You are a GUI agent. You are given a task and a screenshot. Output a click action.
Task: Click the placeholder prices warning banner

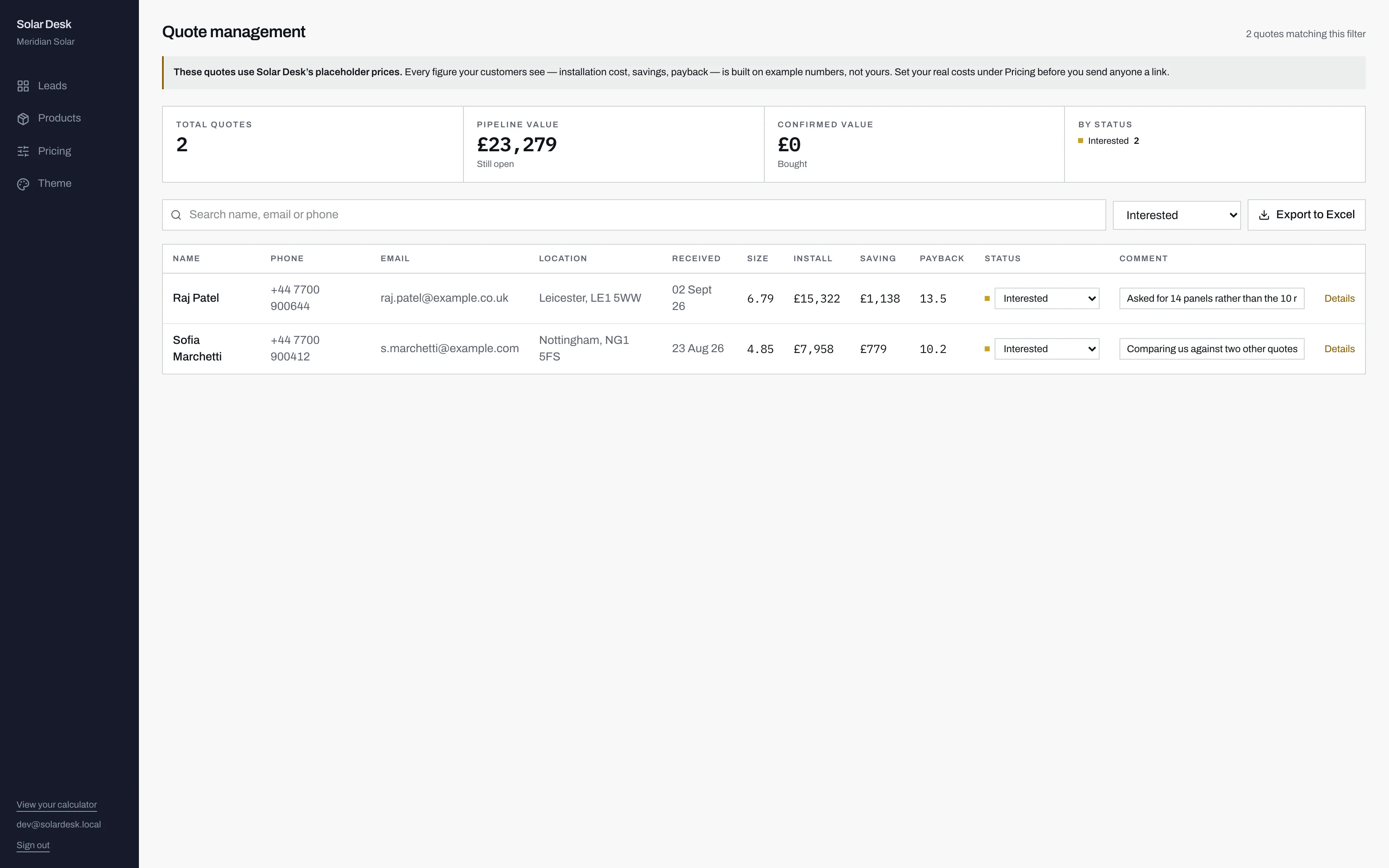click(764, 72)
